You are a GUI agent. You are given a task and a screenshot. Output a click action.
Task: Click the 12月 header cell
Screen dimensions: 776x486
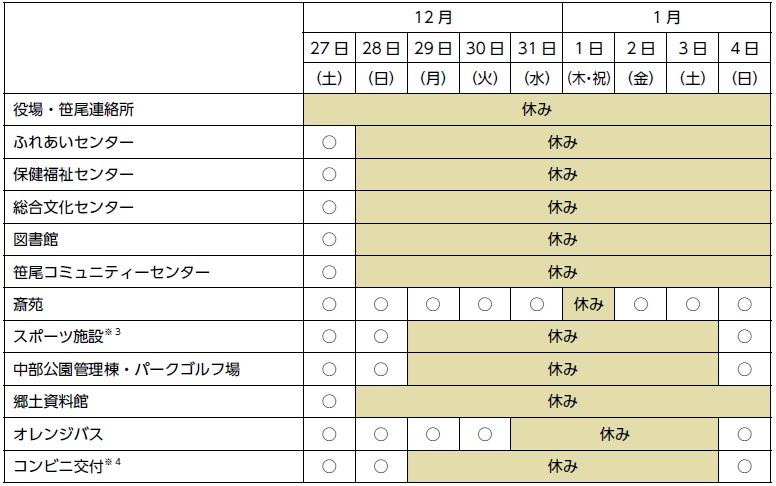[432, 17]
